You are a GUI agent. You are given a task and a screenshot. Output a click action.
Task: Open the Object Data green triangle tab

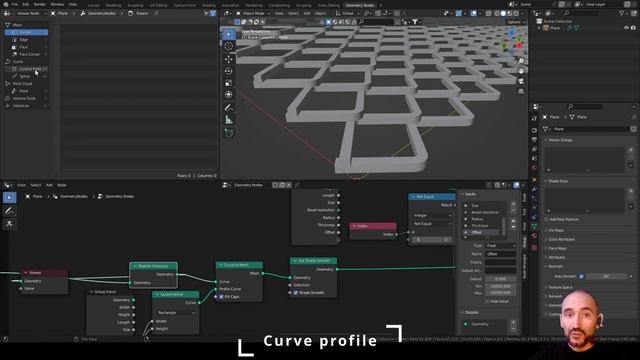(x=534, y=226)
